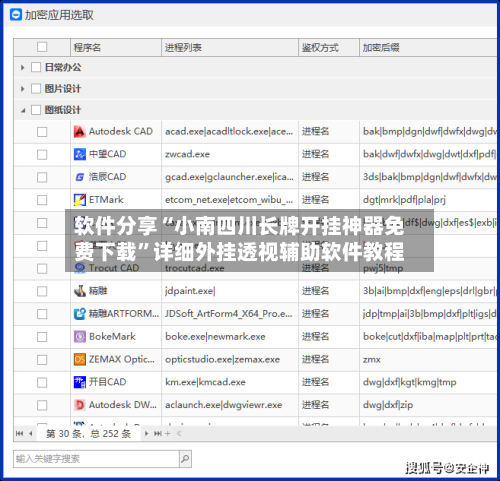Viewport: 500px width, 481px height.
Task: Click the 浩辰CAD program icon
Action: point(79,177)
